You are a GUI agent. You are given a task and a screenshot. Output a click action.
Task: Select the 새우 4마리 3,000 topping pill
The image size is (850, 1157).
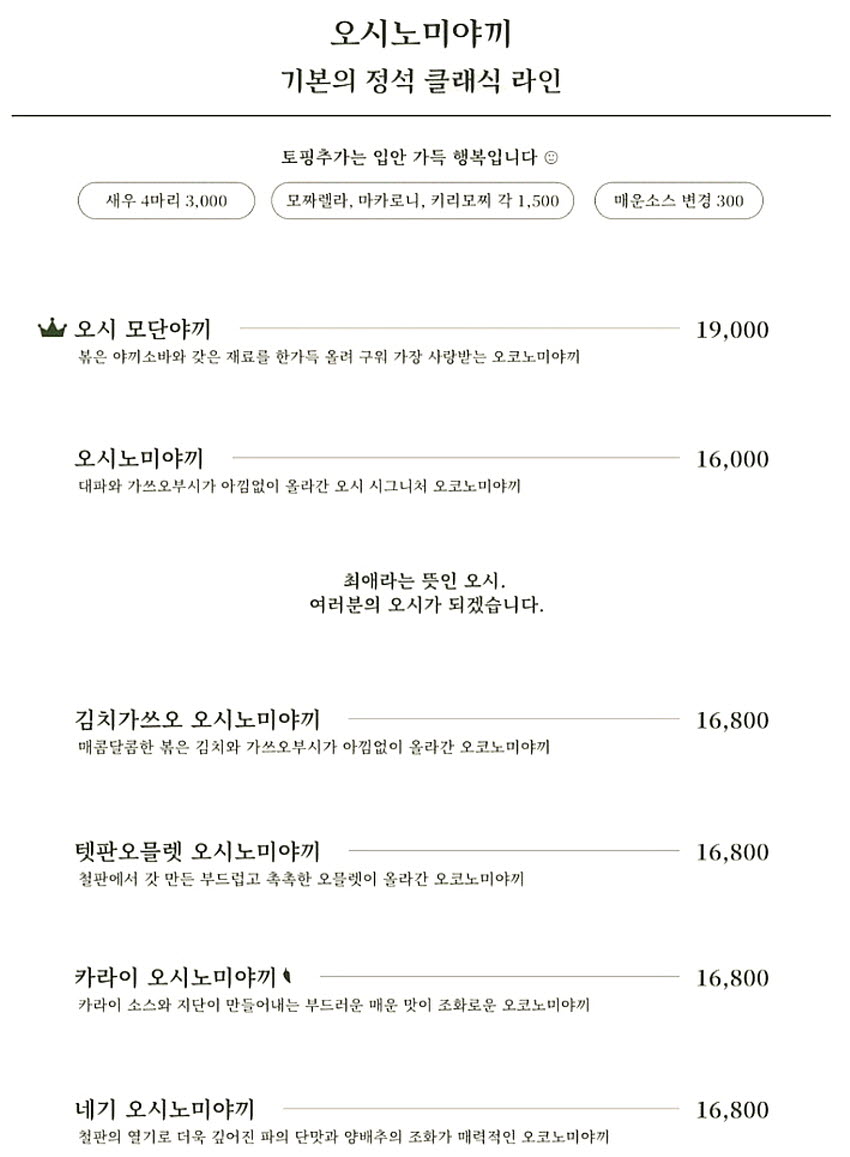[166, 201]
